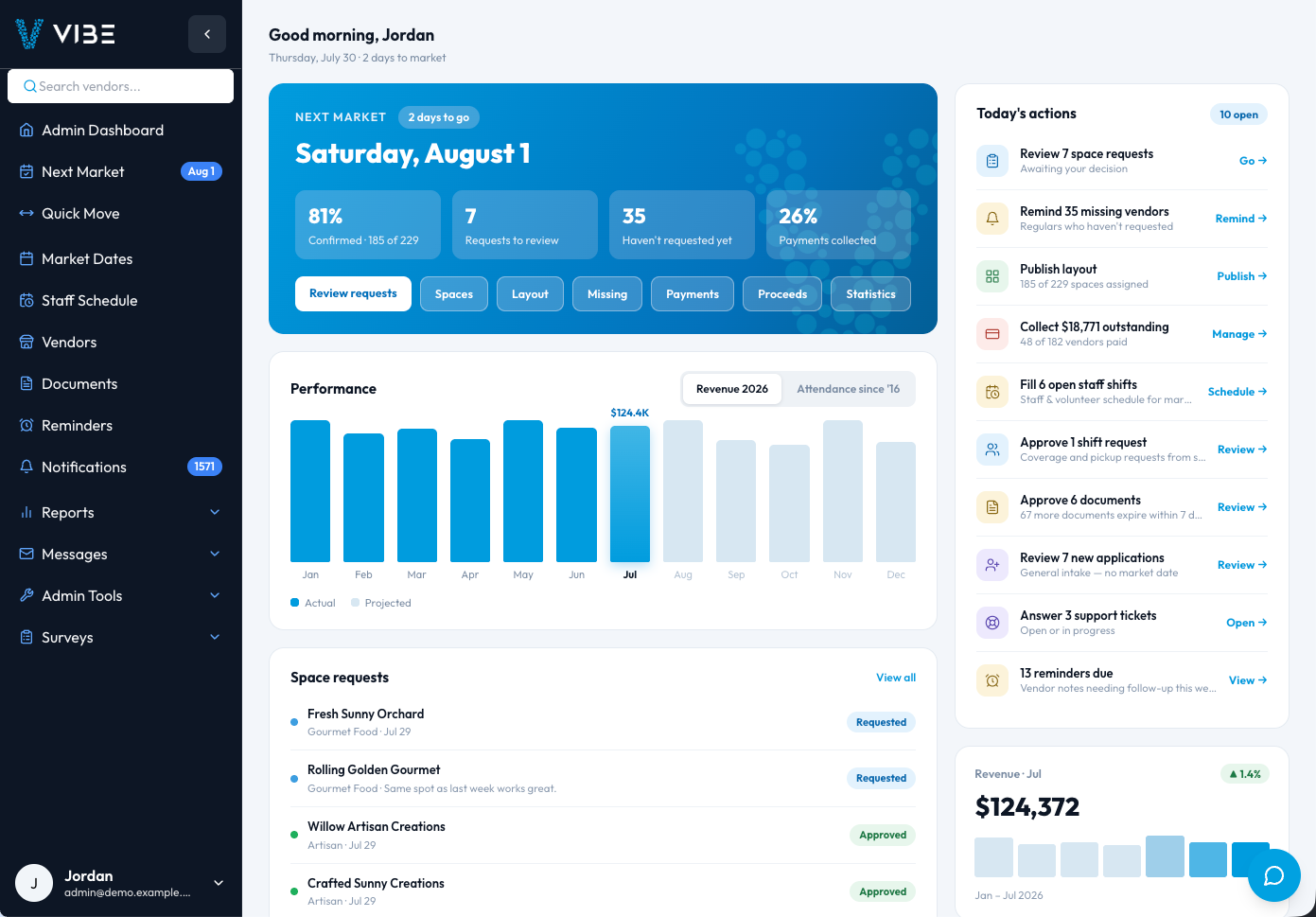The image size is (1316, 917).
Task: Switch to Attendance since '16 tab
Action: 849,389
